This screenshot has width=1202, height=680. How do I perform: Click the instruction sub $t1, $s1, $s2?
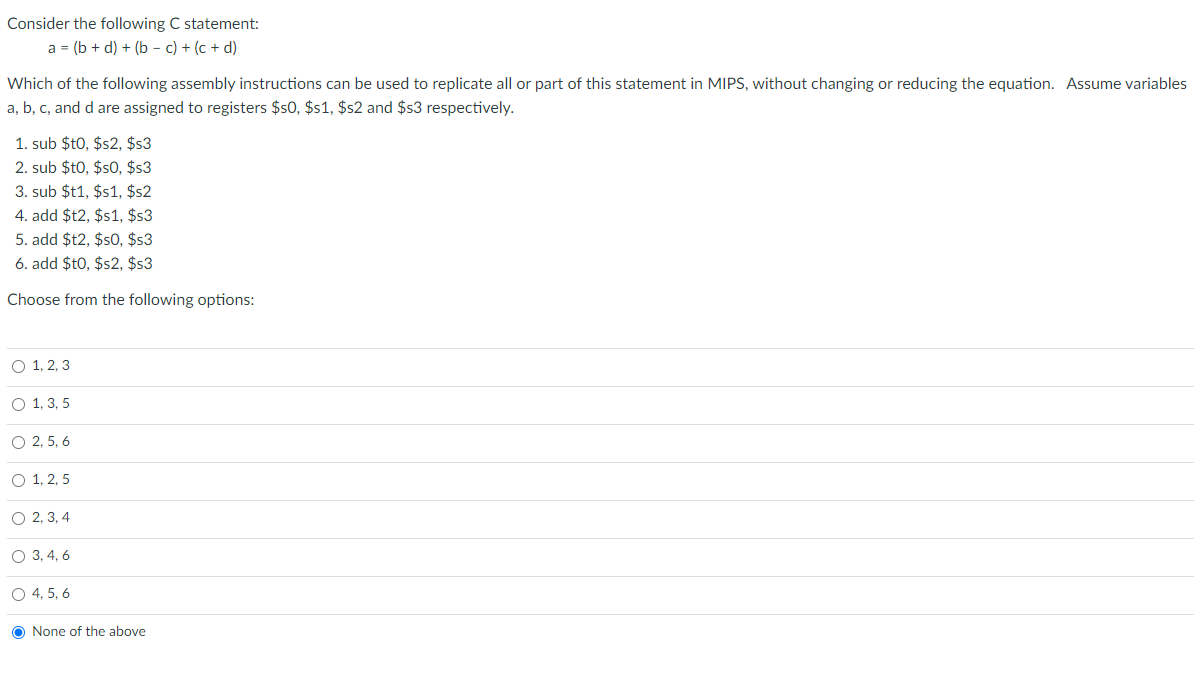coord(84,191)
